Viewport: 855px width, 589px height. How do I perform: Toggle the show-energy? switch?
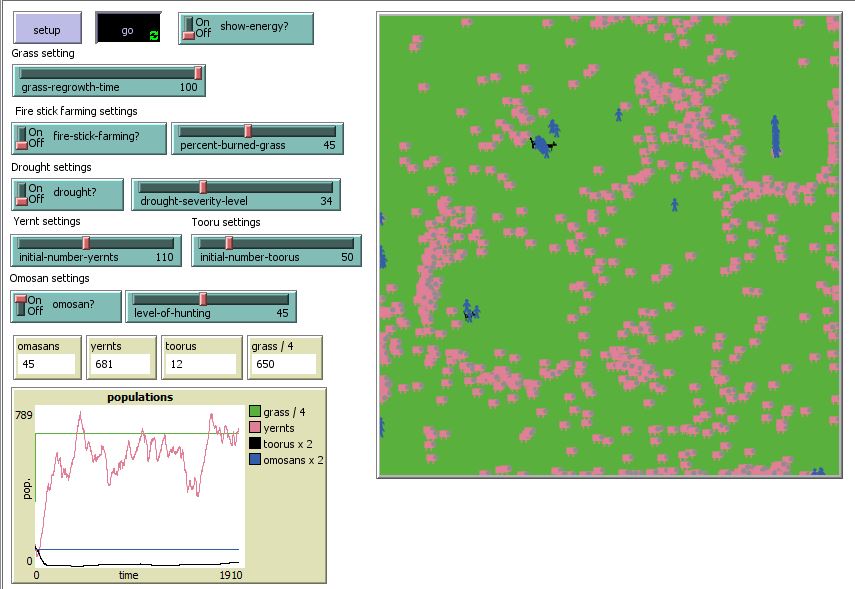click(246, 28)
